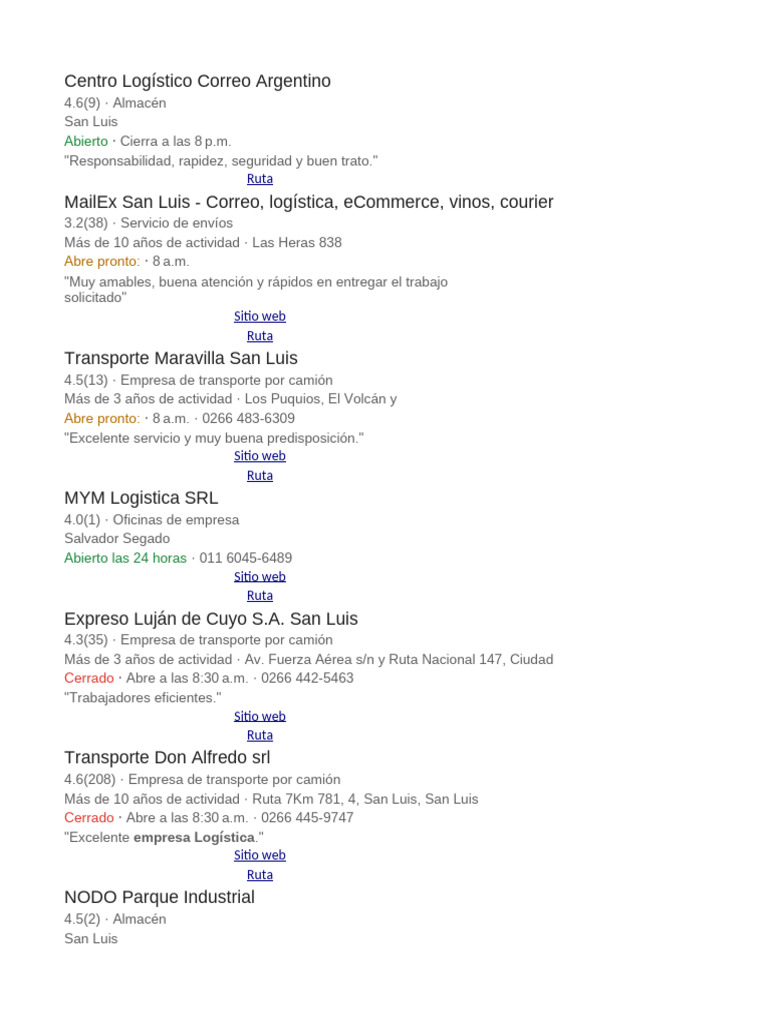Click phone number 011 6045-6489
This screenshot has height=1024, width=768.
pos(246,558)
